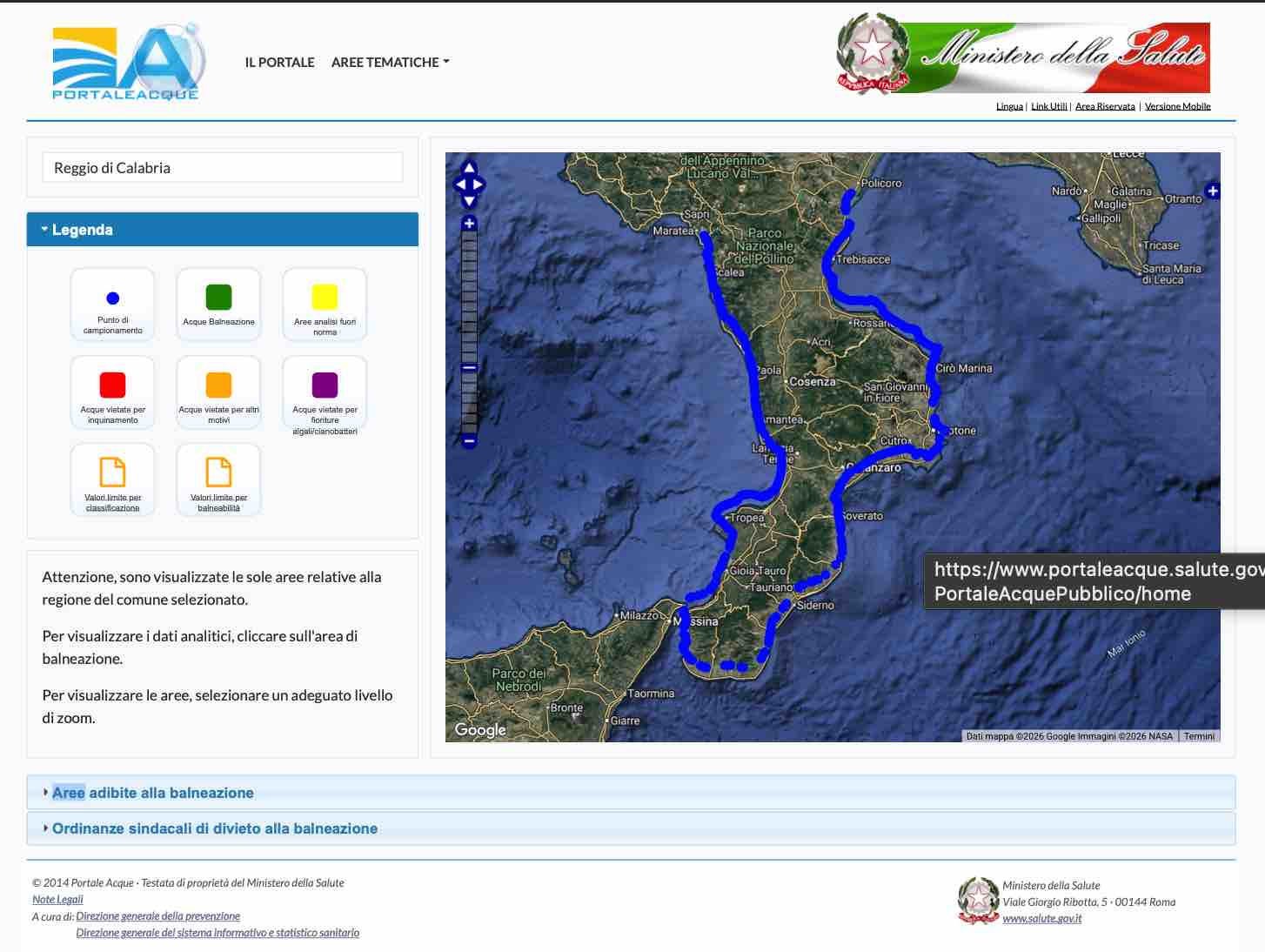Open the map layer switcher plus icon
The height and width of the screenshot is (952, 1265).
[1212, 191]
